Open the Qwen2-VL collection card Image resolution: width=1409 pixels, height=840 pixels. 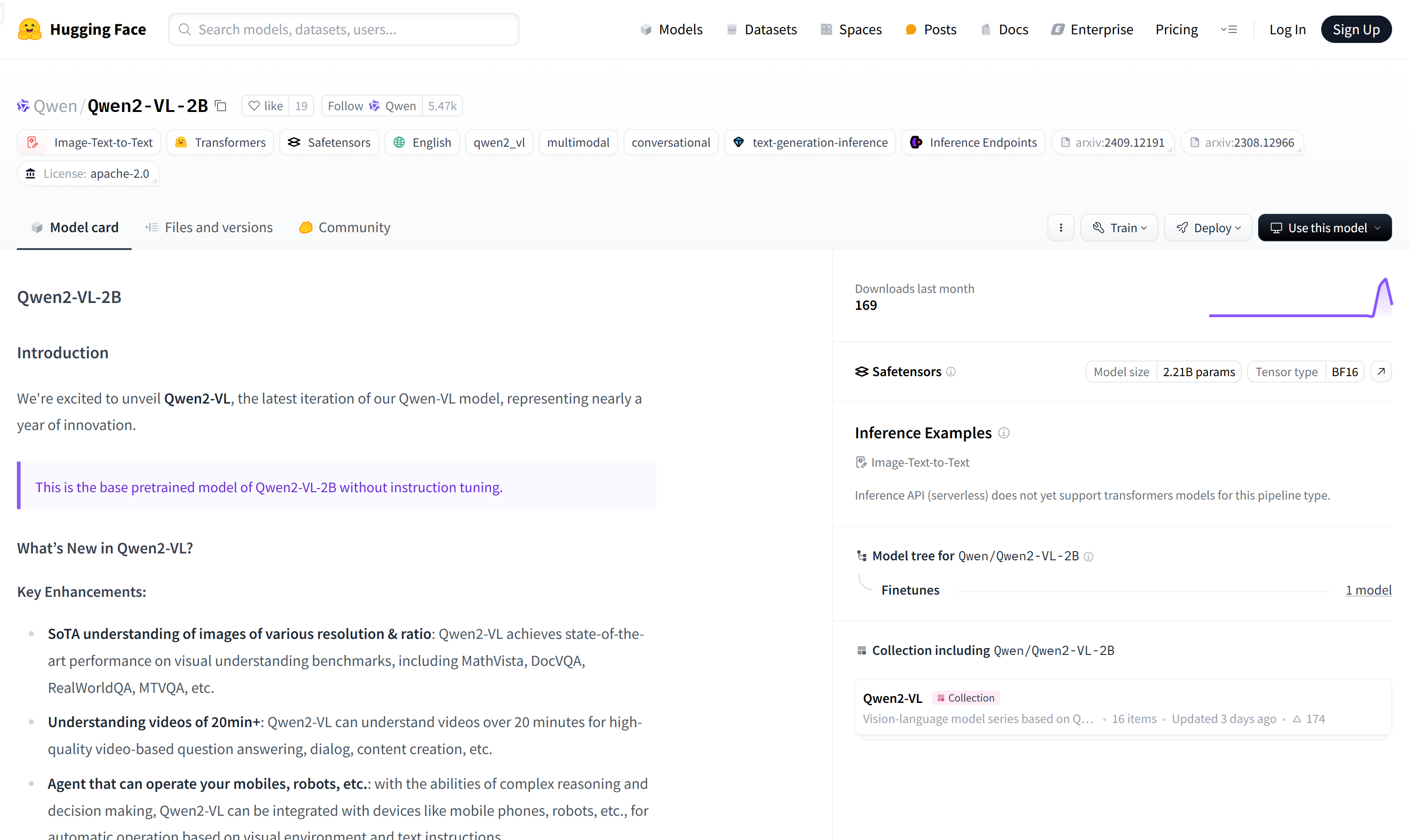click(1123, 707)
